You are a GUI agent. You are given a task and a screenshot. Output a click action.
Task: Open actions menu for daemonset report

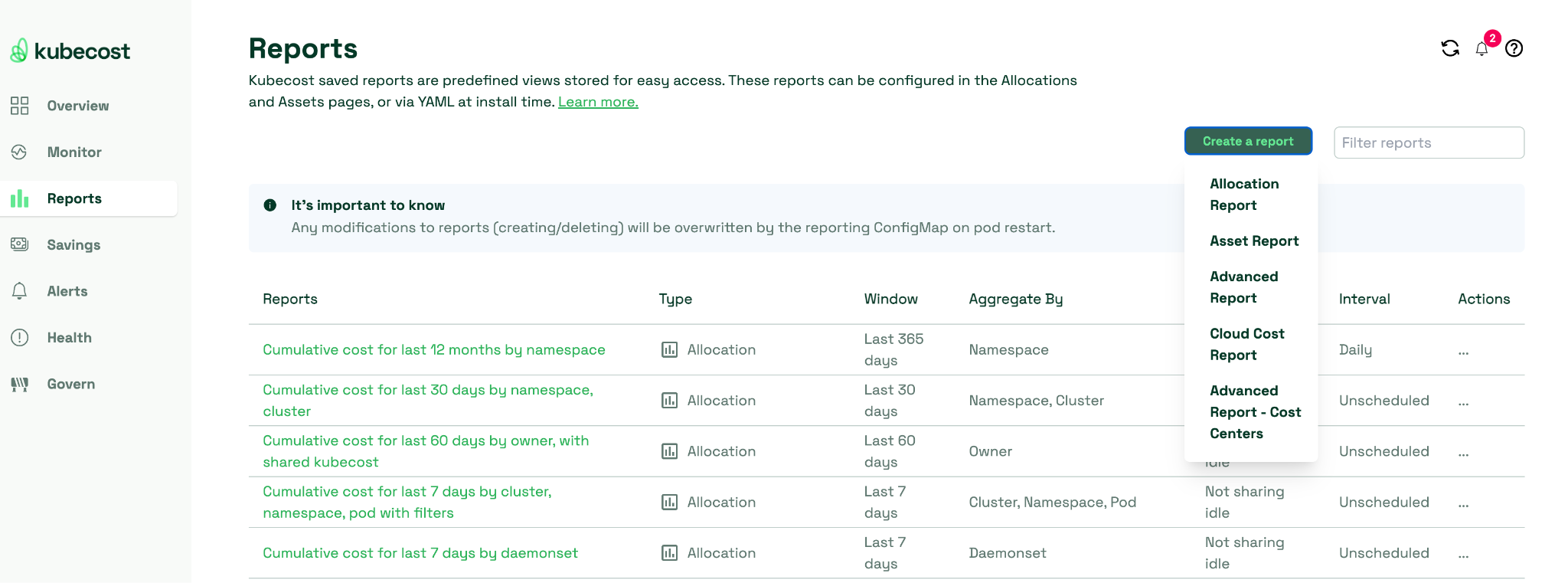coord(1463,554)
